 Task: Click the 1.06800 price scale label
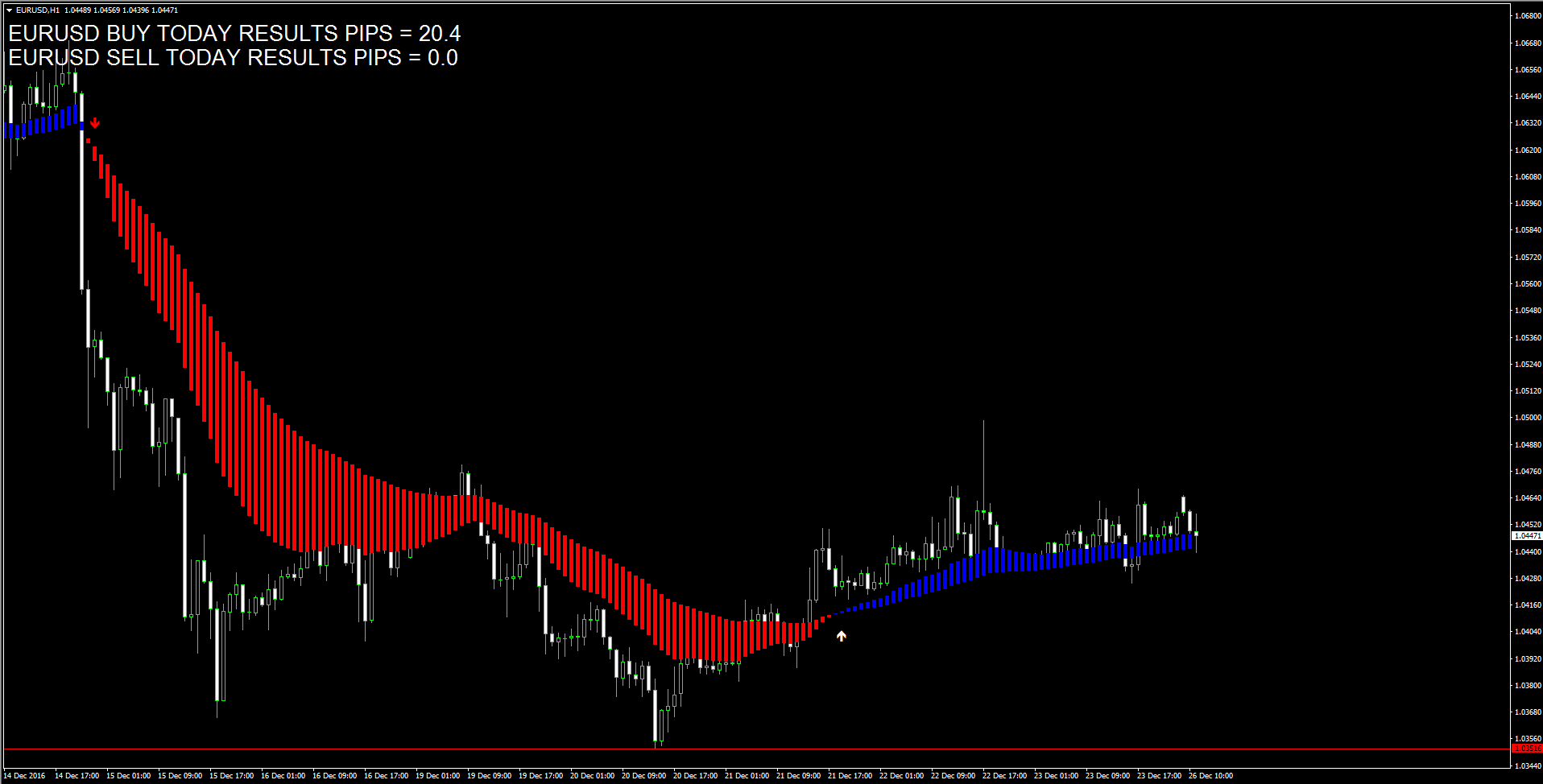(x=1528, y=16)
